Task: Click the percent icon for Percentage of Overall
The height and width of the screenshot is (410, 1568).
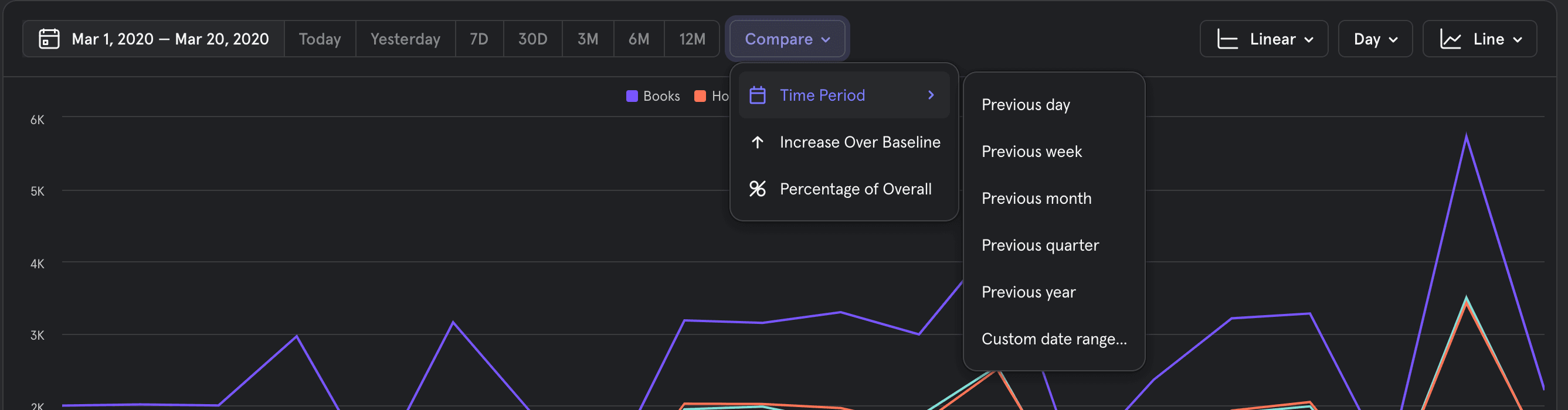Action: click(x=757, y=189)
